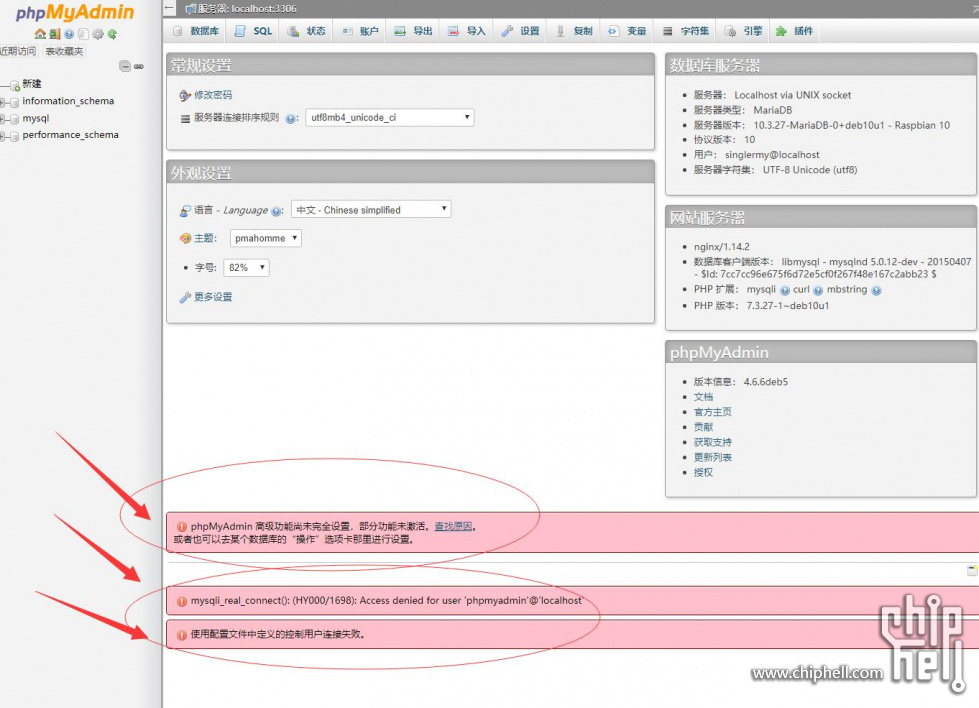Click the left arrow at top of main panel
This screenshot has height=708, width=979.
pos(170,8)
